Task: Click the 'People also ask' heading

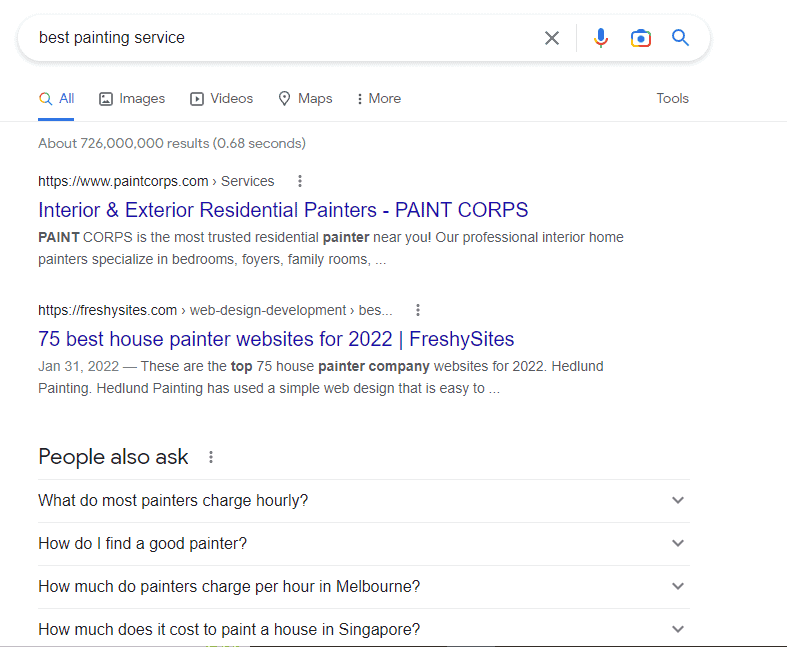Action: 113,457
